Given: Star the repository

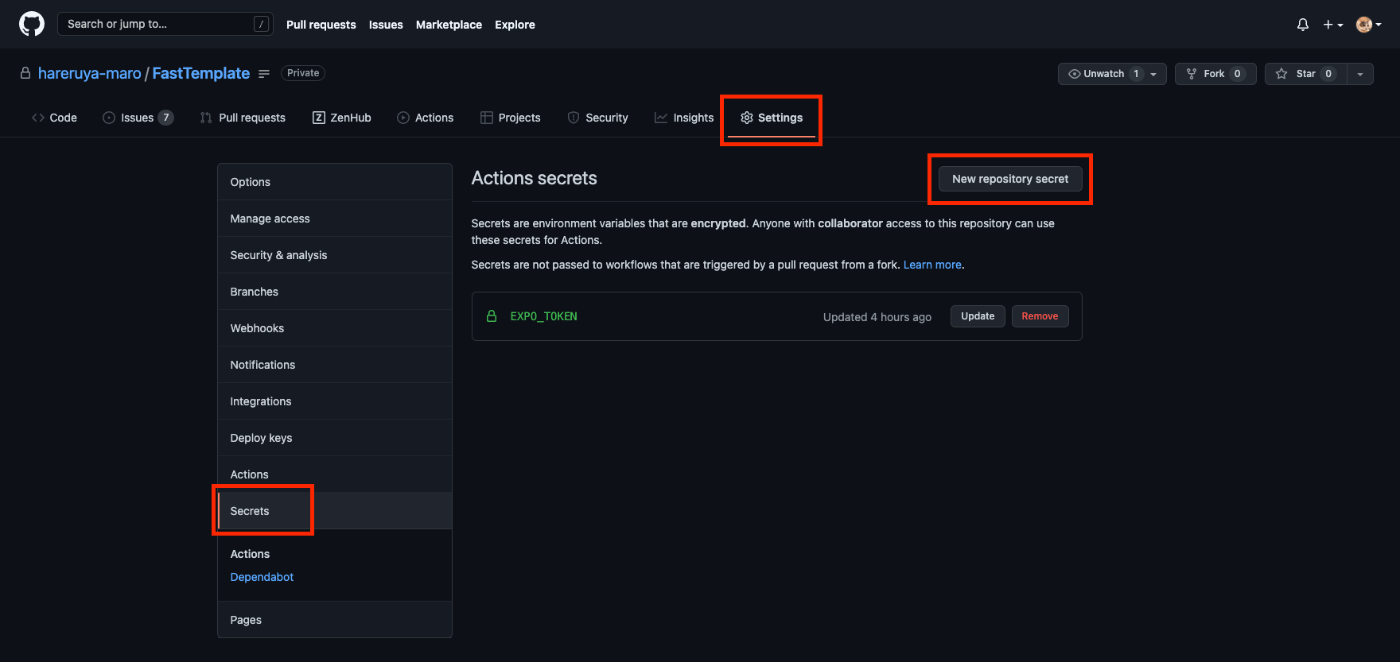Looking at the screenshot, I should 1306,74.
